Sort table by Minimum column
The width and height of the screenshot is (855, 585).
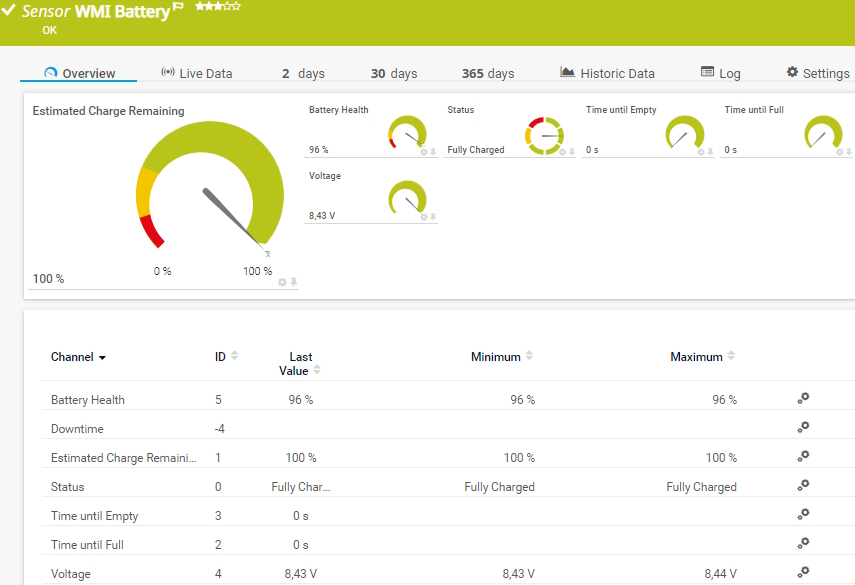[529, 356]
